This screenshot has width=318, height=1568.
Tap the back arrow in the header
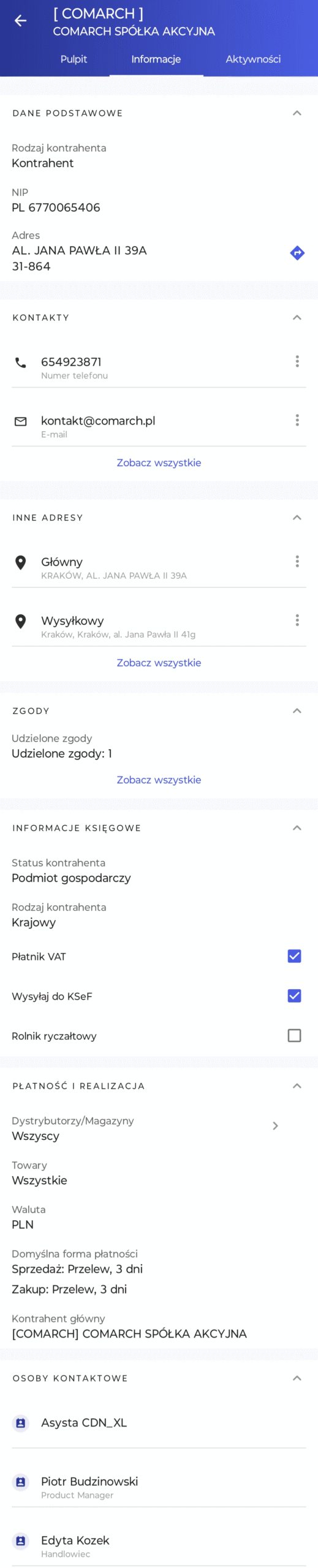[x=20, y=21]
